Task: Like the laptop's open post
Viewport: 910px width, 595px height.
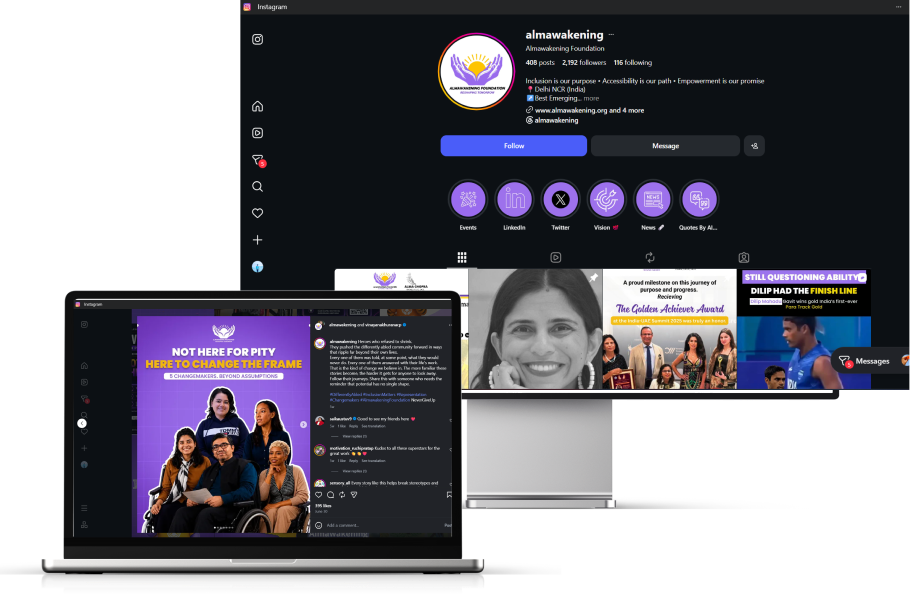Action: pos(319,495)
